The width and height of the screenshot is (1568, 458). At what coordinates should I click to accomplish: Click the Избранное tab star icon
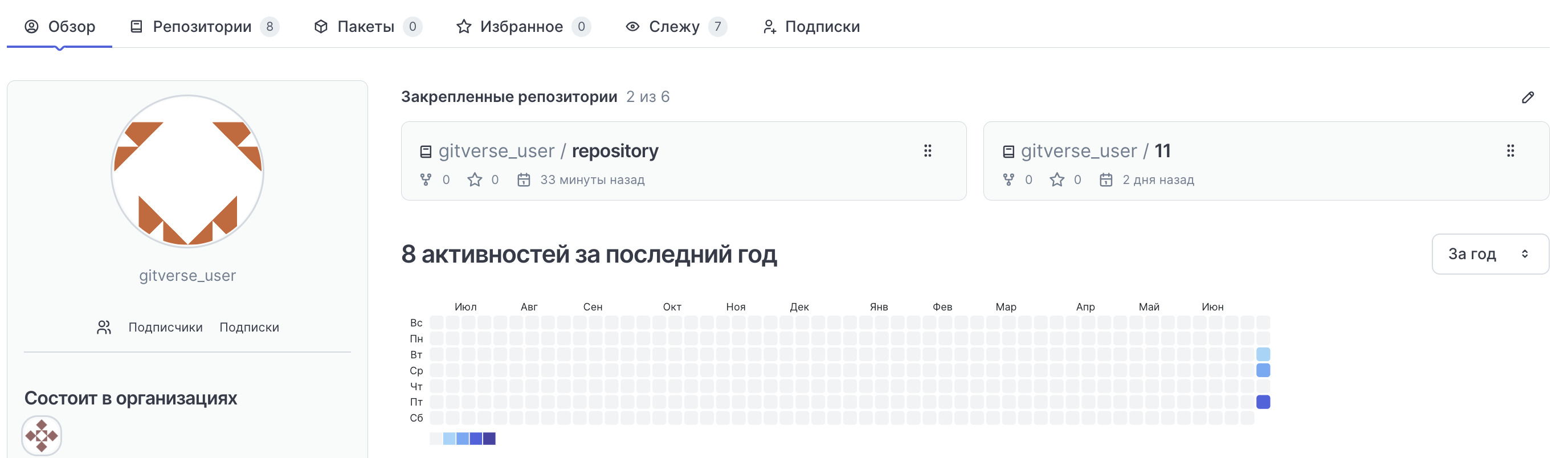(x=464, y=27)
